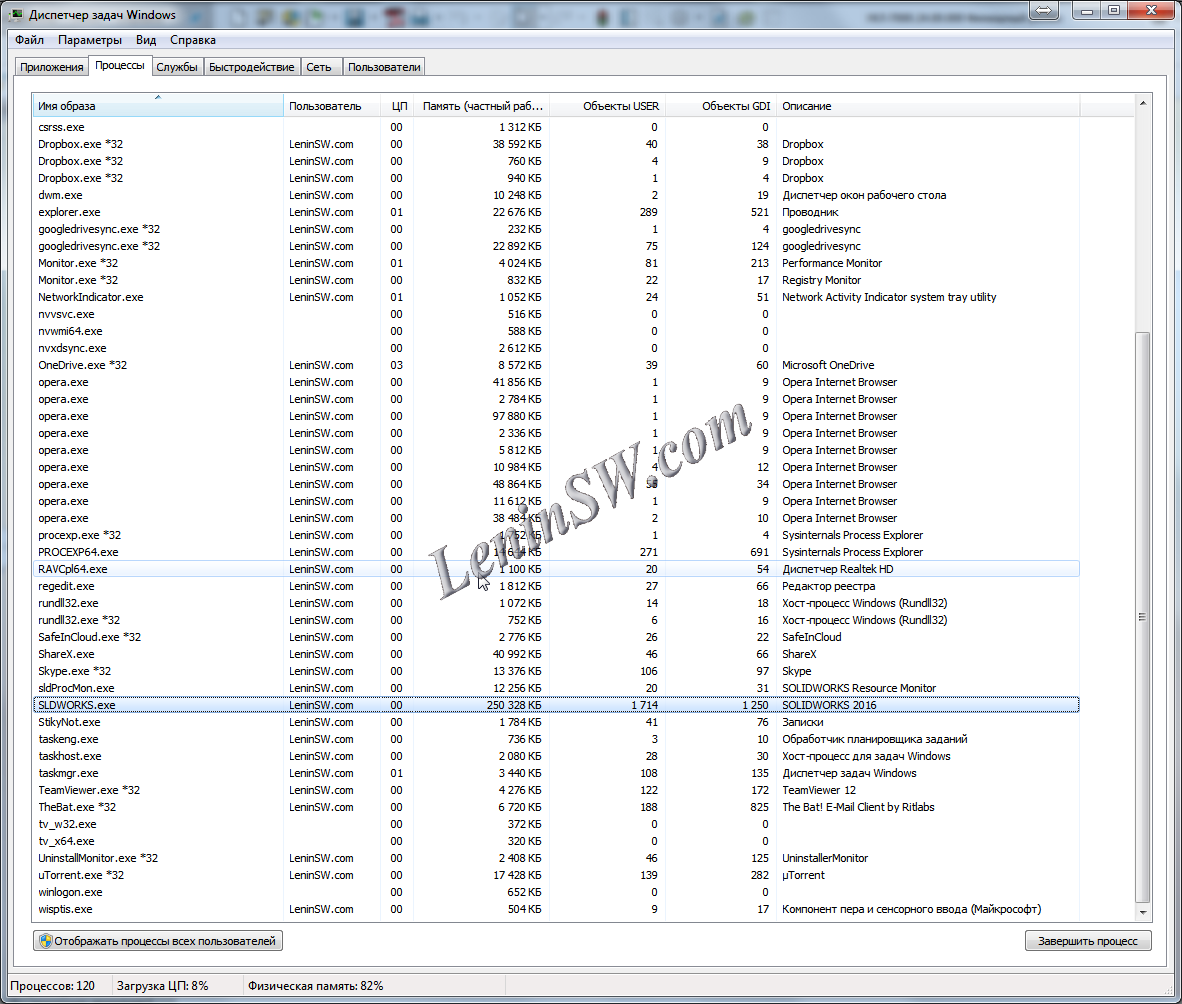Click the Завершить процесс button
The width and height of the screenshot is (1182, 1004).
(1088, 940)
